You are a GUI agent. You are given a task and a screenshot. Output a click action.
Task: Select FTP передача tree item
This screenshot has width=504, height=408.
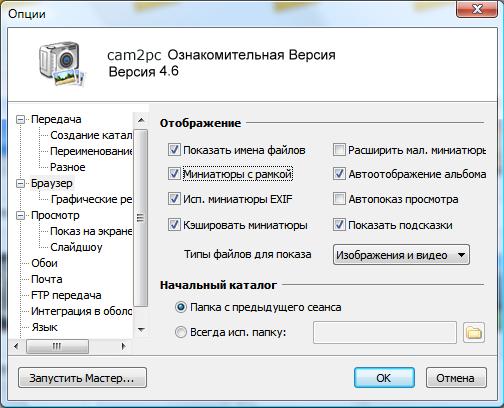pos(66,295)
